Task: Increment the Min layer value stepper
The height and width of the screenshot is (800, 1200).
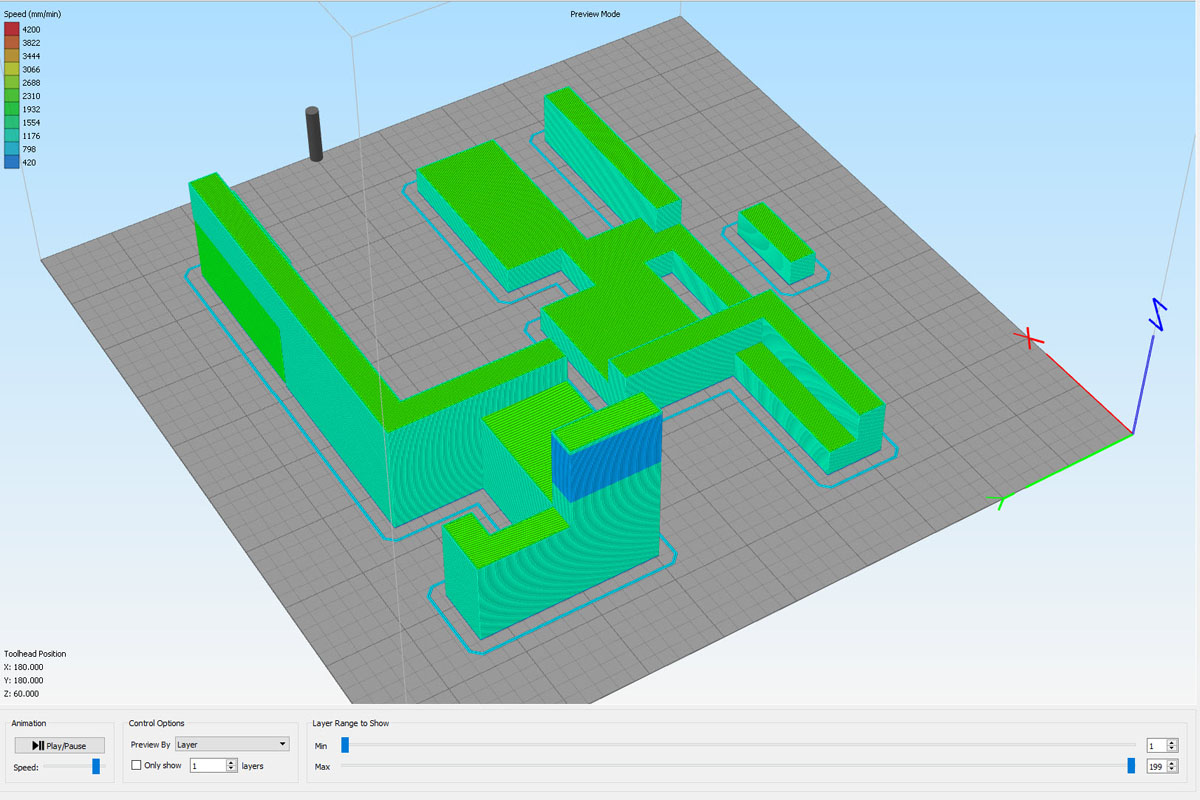Action: click(1173, 742)
